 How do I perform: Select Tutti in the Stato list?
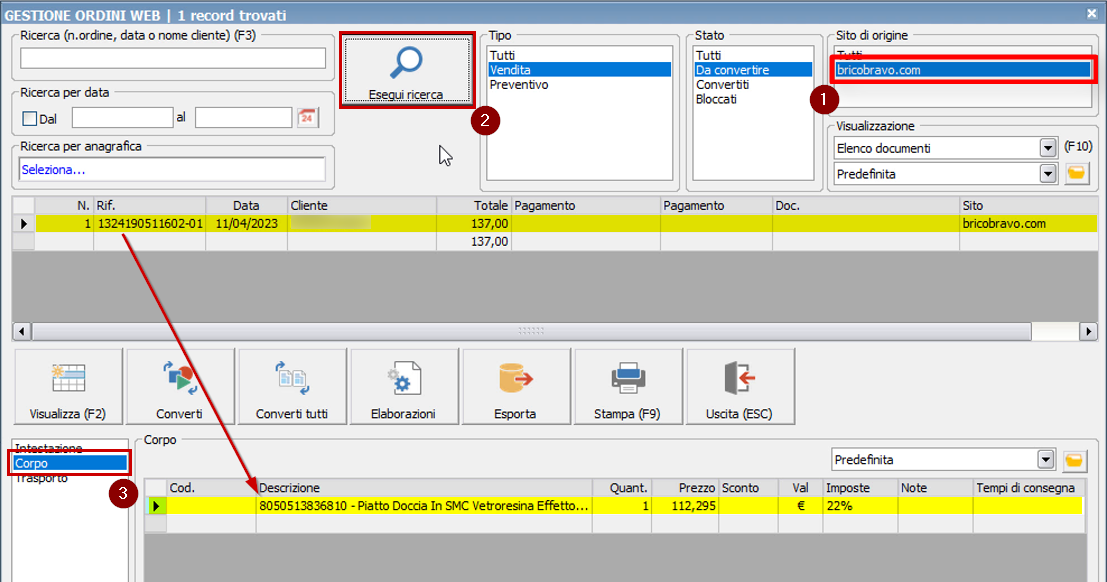[708, 55]
